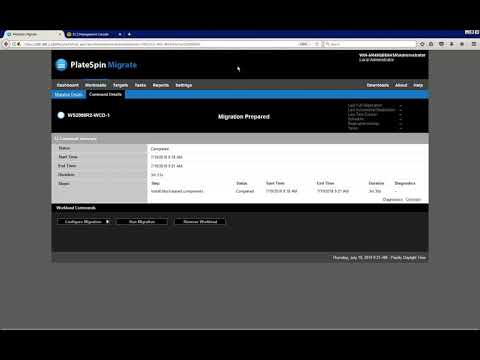The image size is (480, 360).
Task: Open the Tasks menu item
Action: pyautogui.click(x=140, y=85)
